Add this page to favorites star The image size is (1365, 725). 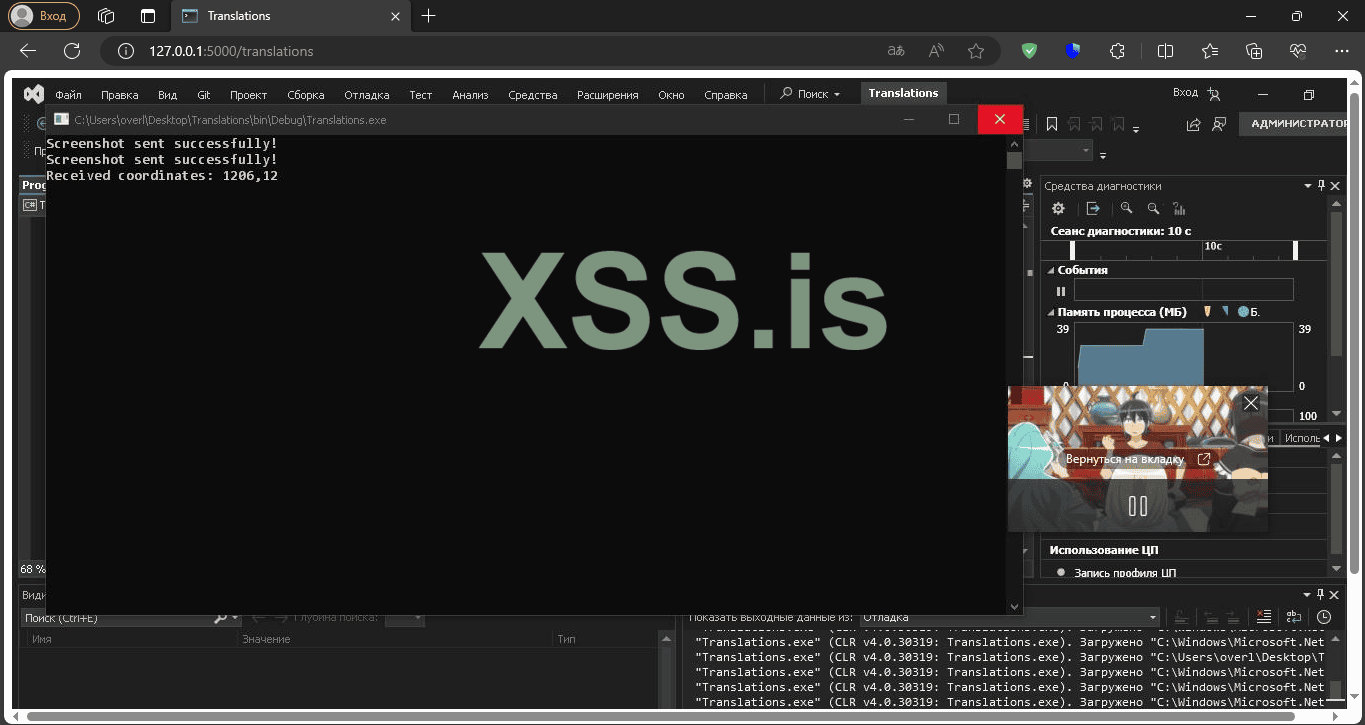976,51
